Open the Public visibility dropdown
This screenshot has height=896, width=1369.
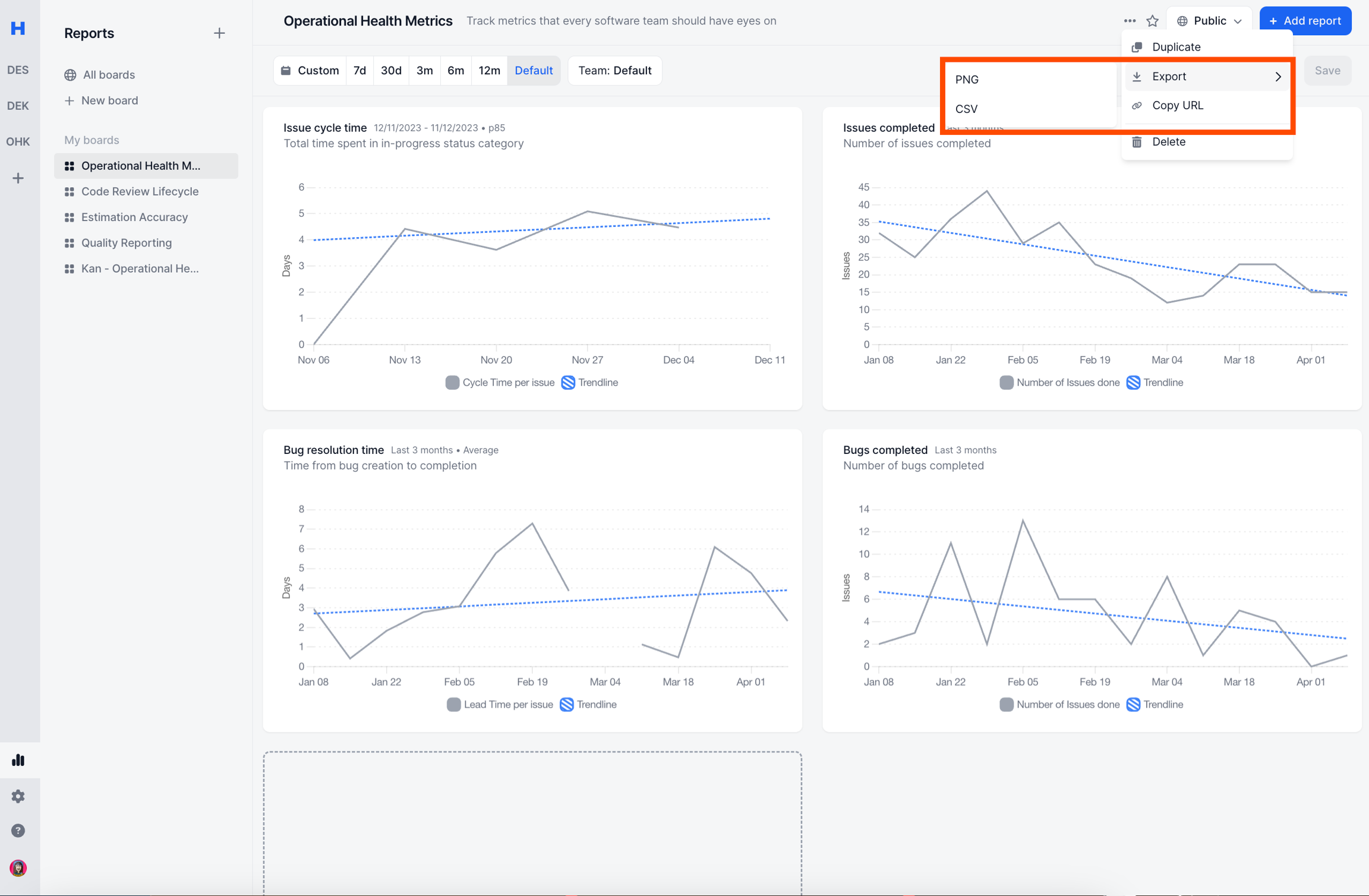pyautogui.click(x=1209, y=21)
